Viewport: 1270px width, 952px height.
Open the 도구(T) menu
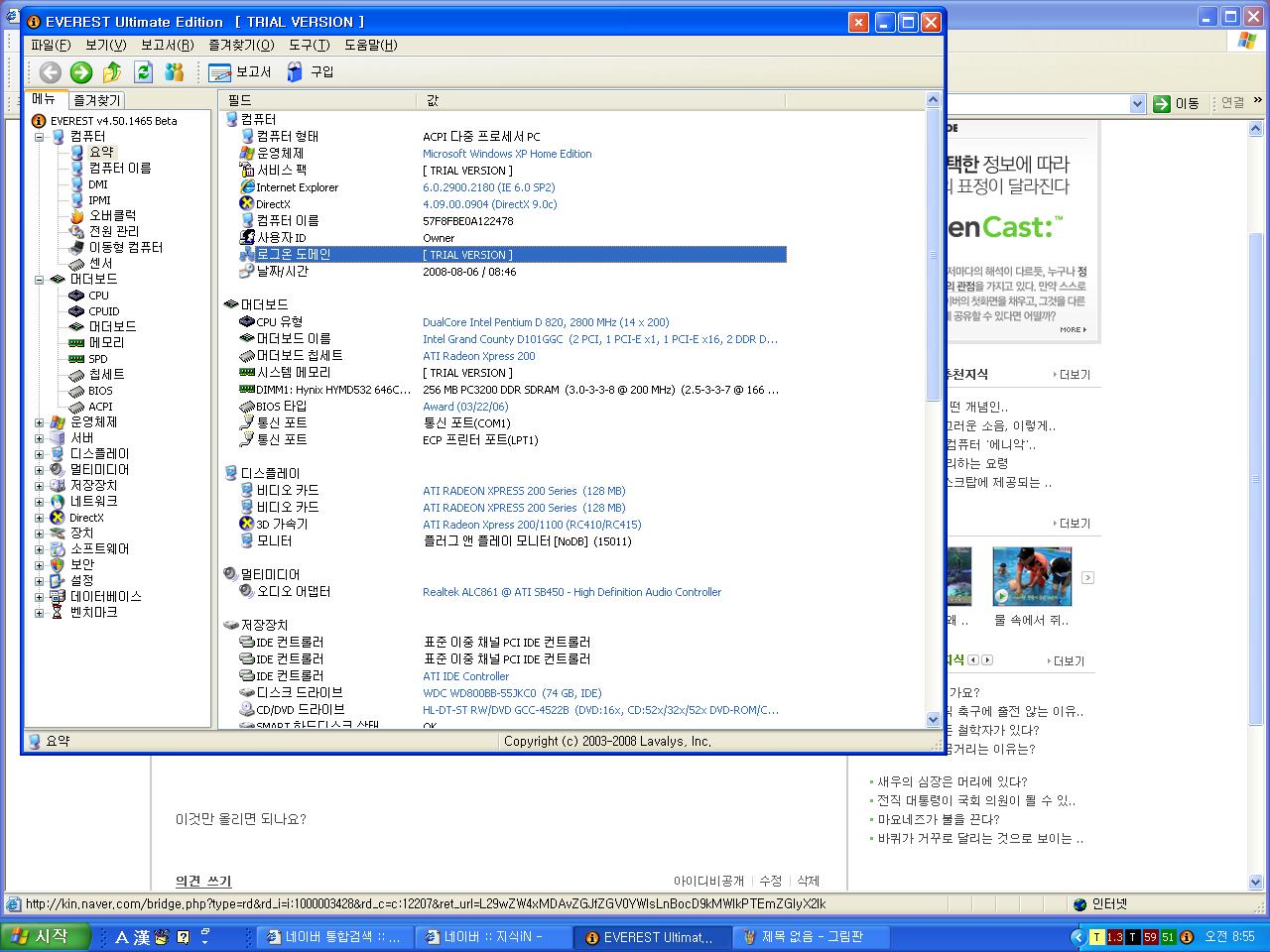(309, 45)
